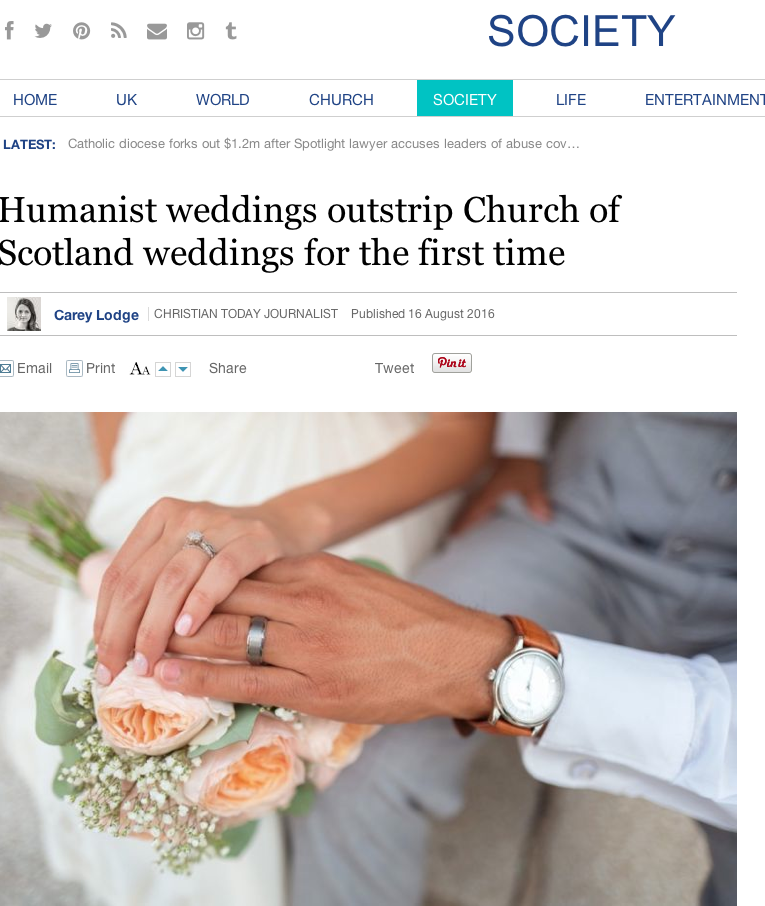Screen dimensions: 765x906
Task: Open author Carey Lodge's profile link
Action: coord(96,315)
